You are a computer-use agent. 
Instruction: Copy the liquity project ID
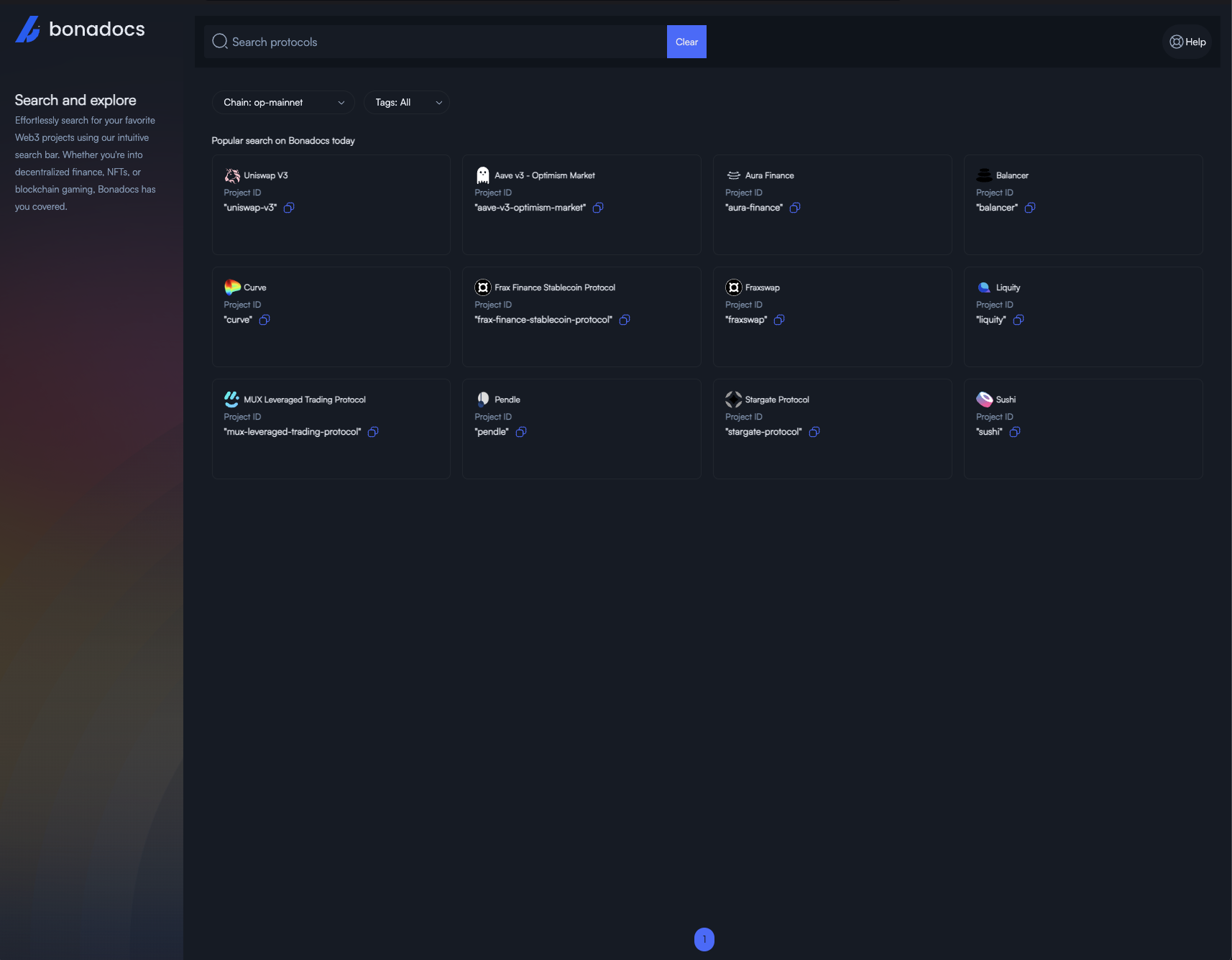tap(1019, 320)
